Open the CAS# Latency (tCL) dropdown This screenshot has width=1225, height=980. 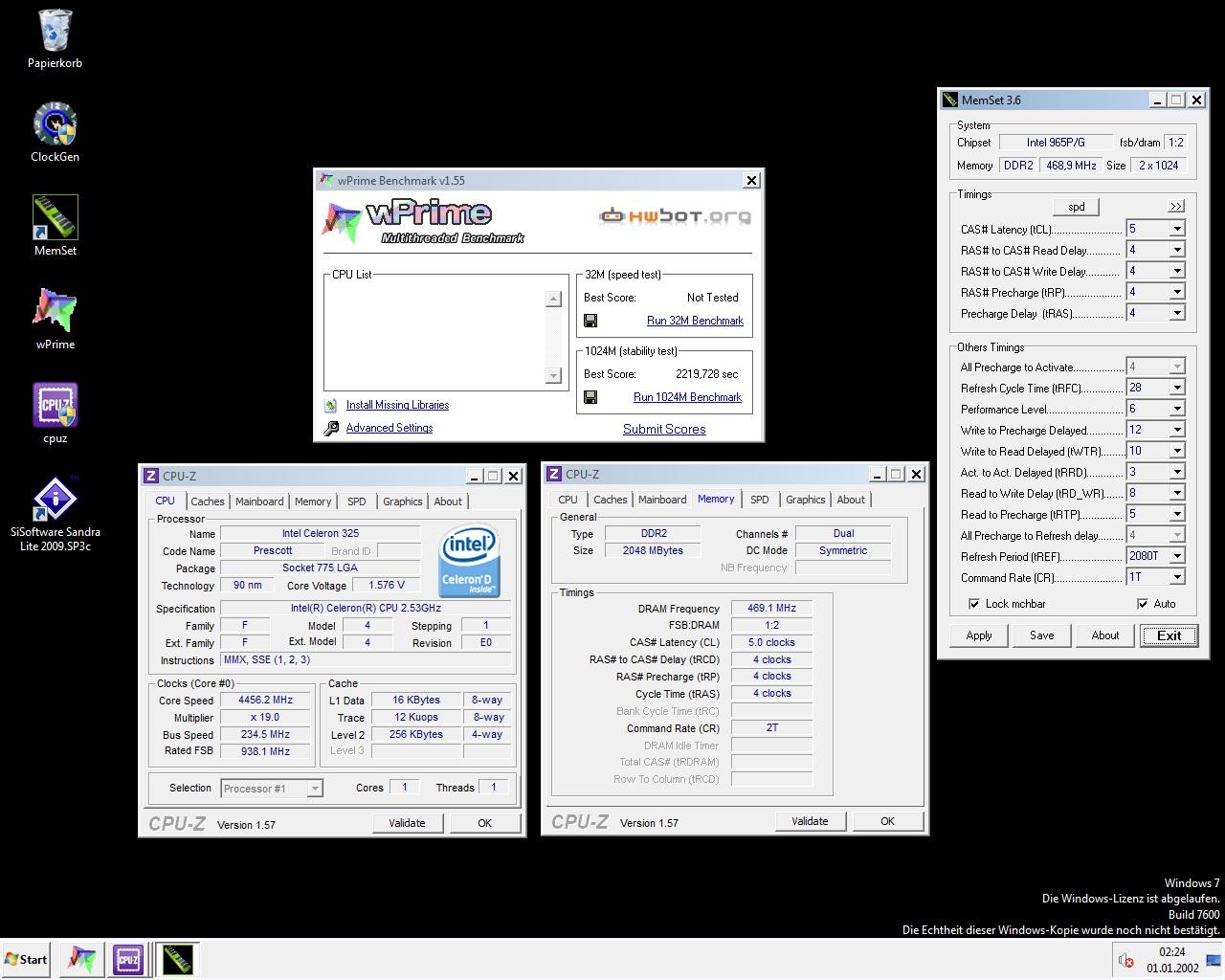coord(1177,229)
